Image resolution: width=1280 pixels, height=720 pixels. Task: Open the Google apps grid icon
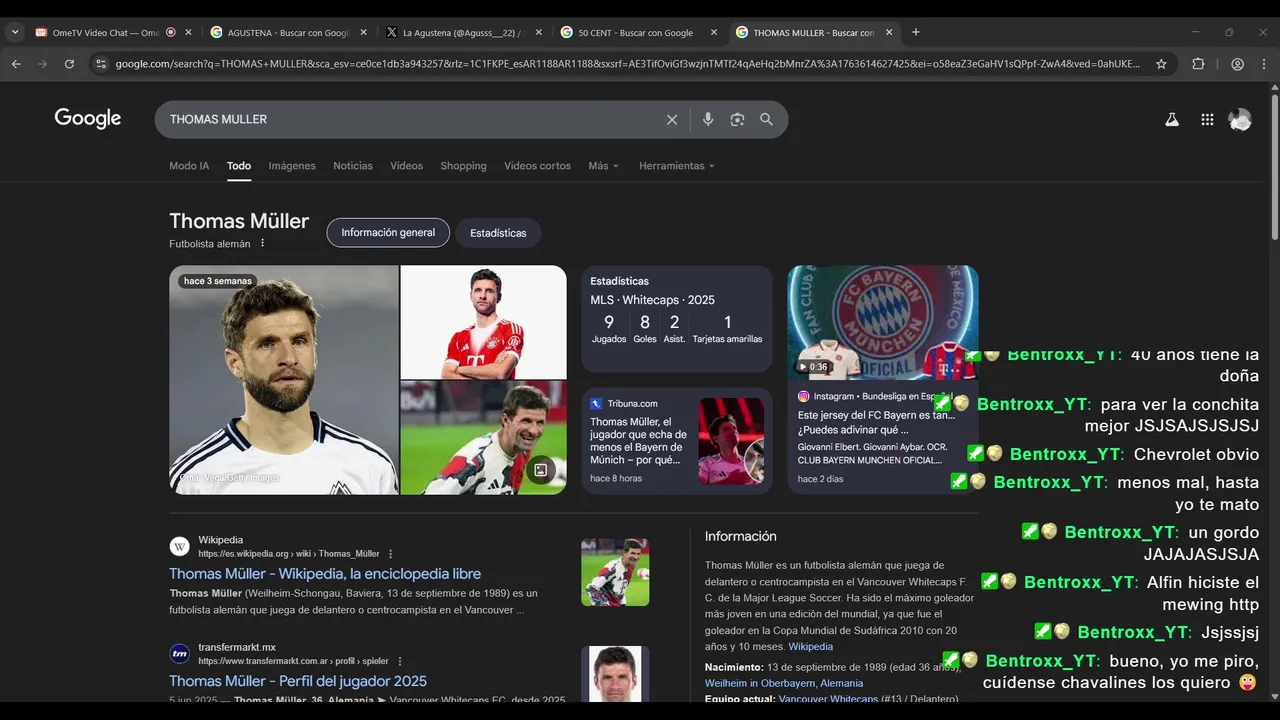pyautogui.click(x=1207, y=119)
